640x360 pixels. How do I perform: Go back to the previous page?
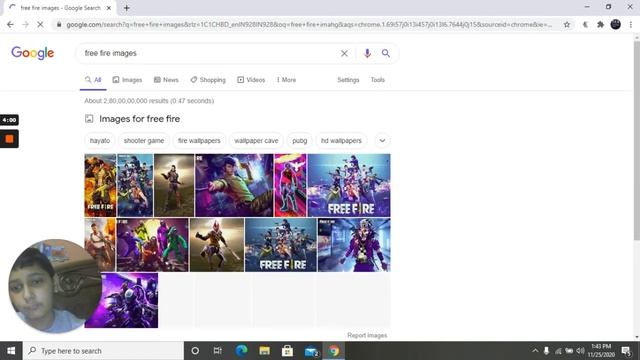(10, 24)
